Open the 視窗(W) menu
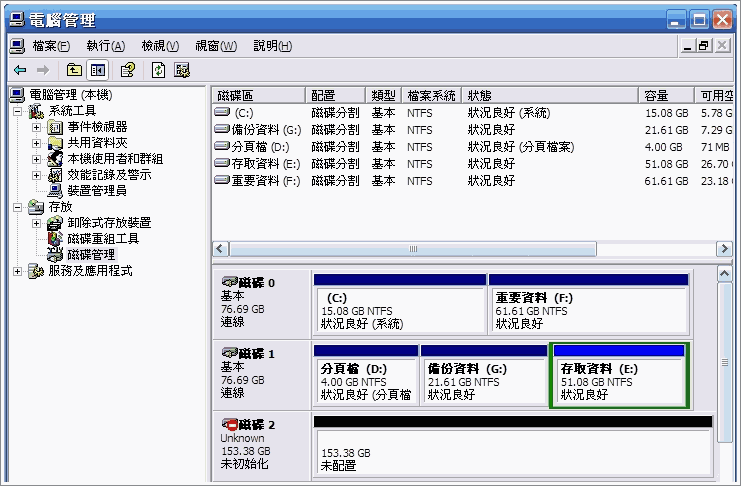The image size is (741, 486). (x=216, y=46)
